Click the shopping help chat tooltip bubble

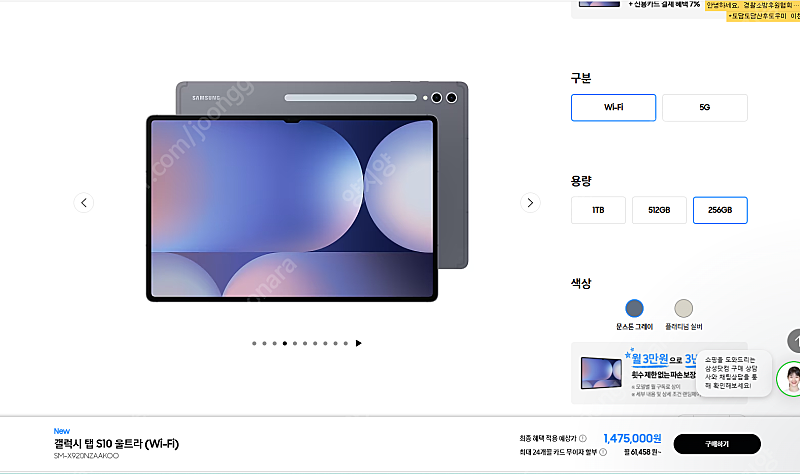(733, 373)
